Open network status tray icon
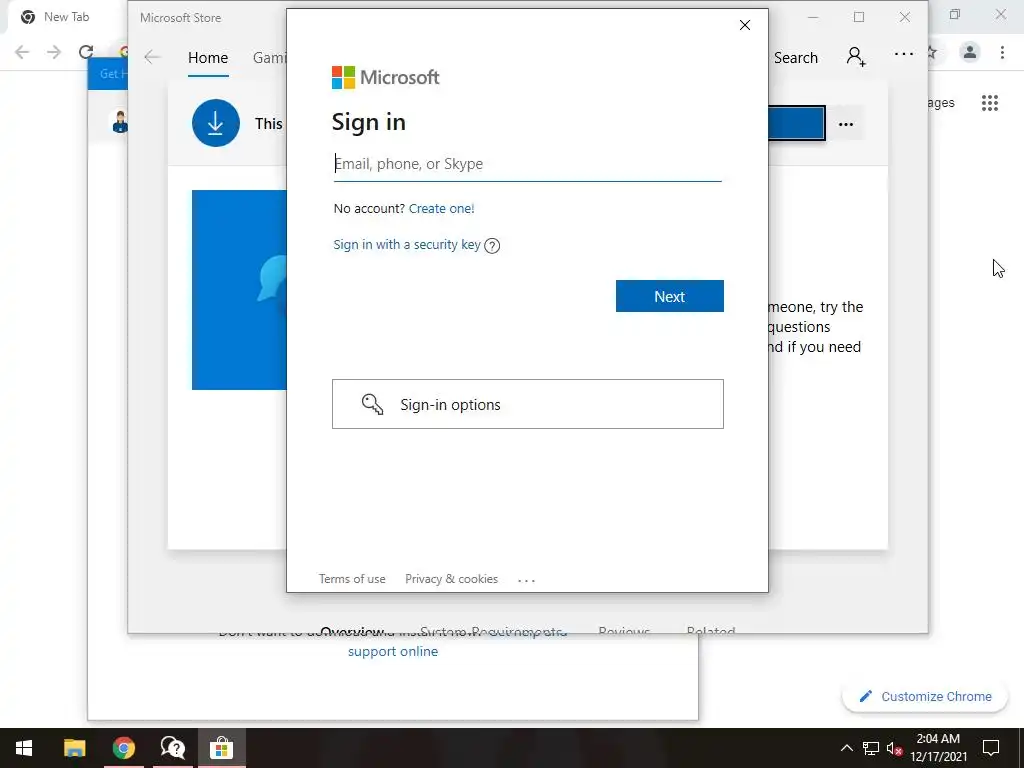This screenshot has height=768, width=1024. point(871,748)
